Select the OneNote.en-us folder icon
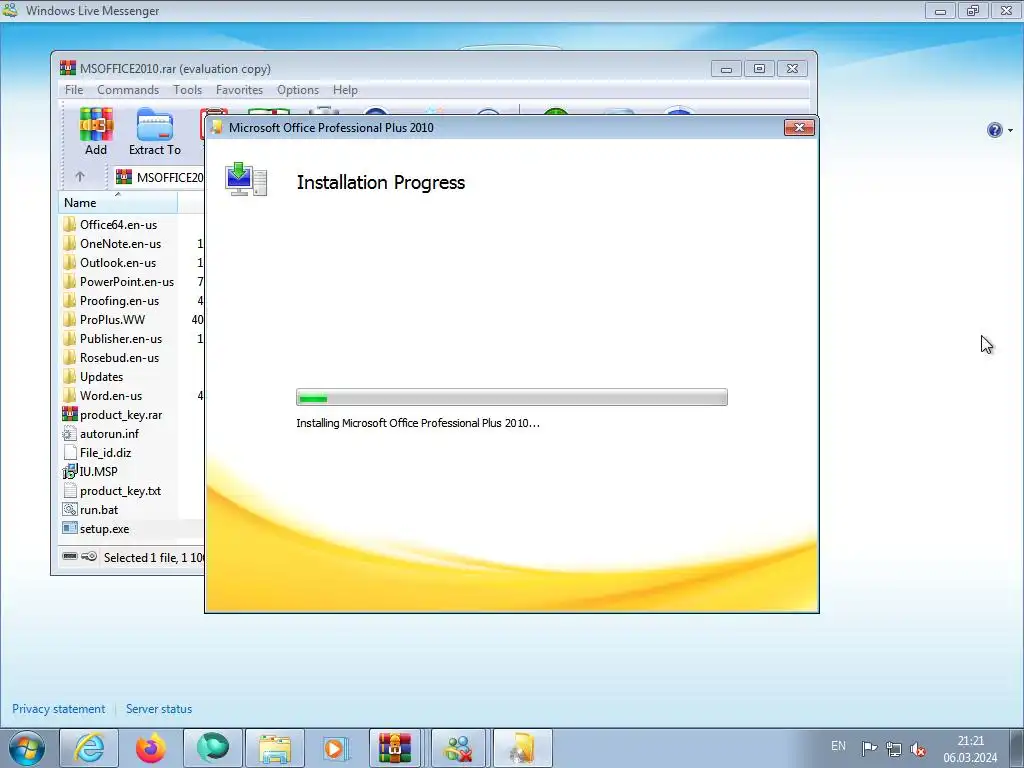The image size is (1024, 768). point(69,244)
